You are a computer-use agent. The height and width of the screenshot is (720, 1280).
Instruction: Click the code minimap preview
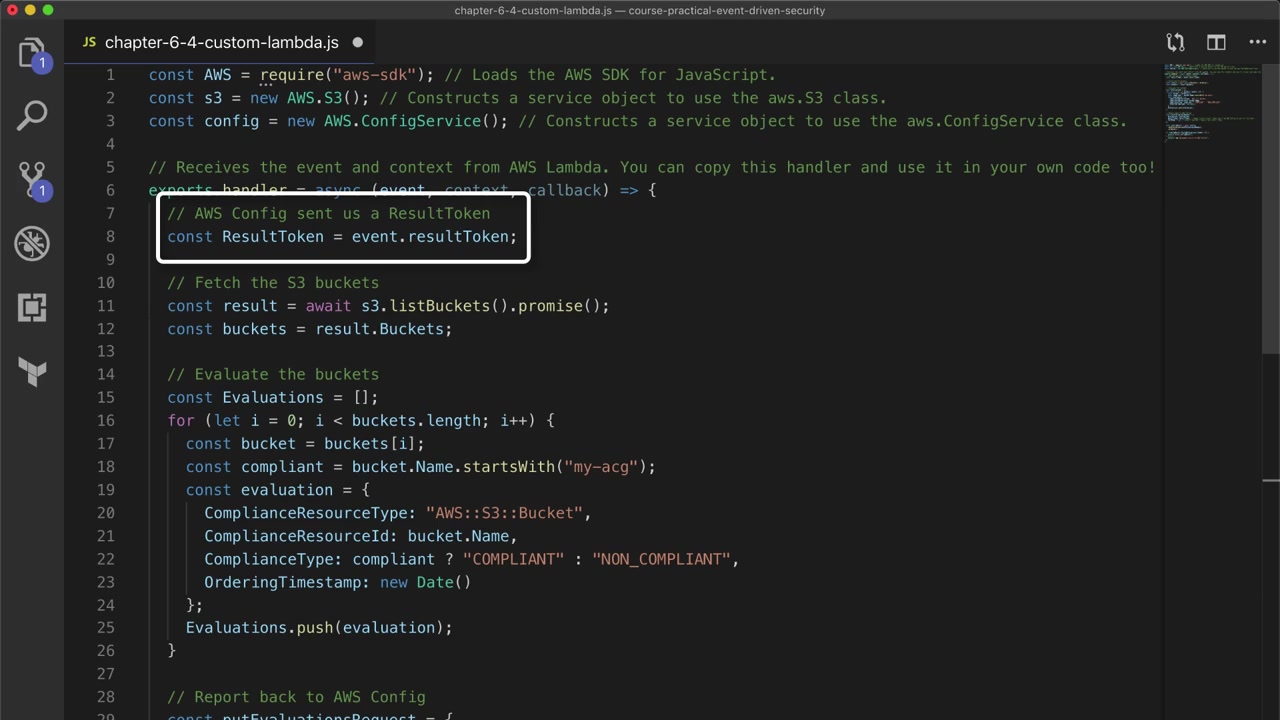pos(1212,103)
